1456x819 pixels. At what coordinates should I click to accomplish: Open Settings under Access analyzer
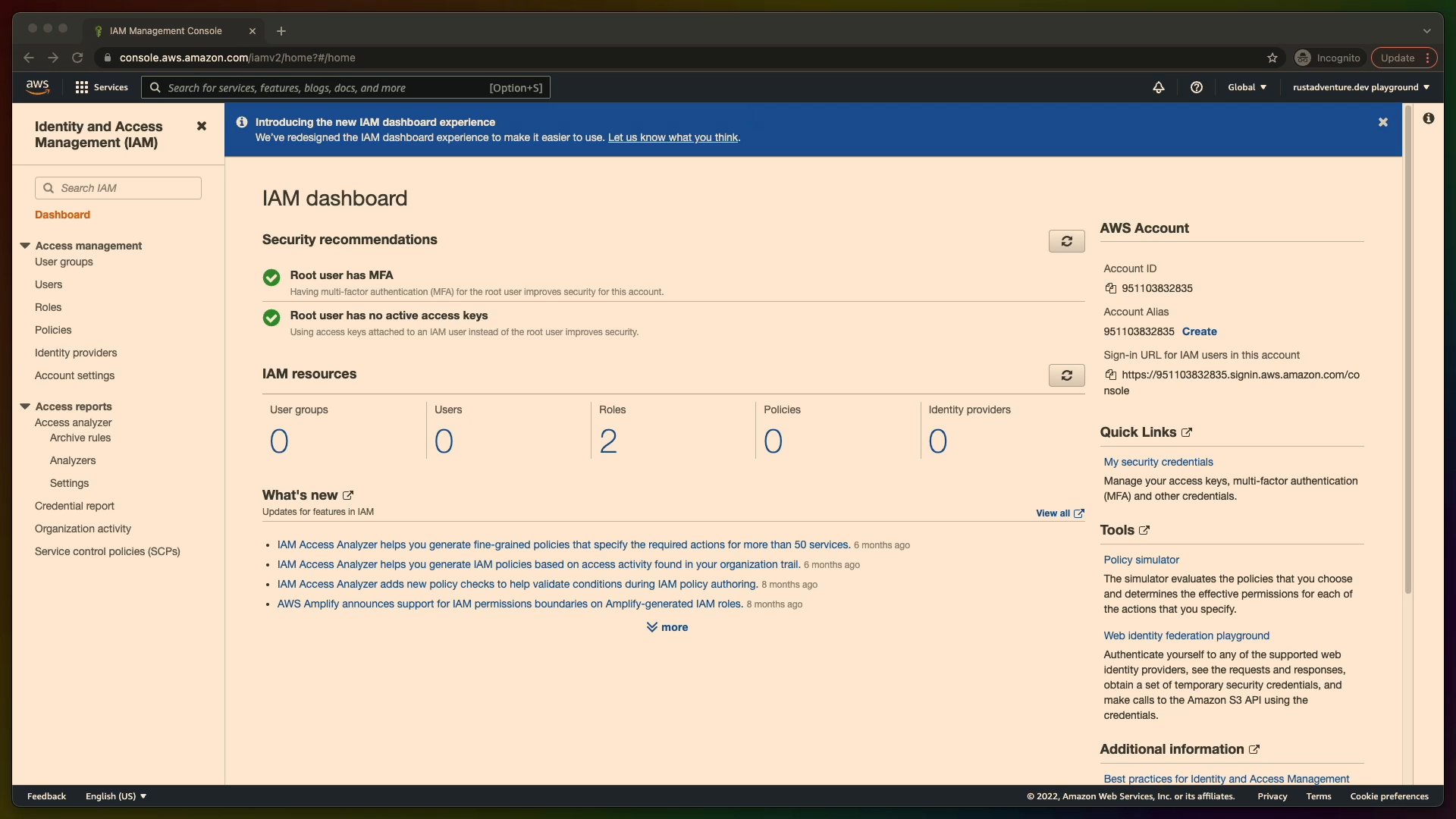(x=69, y=483)
